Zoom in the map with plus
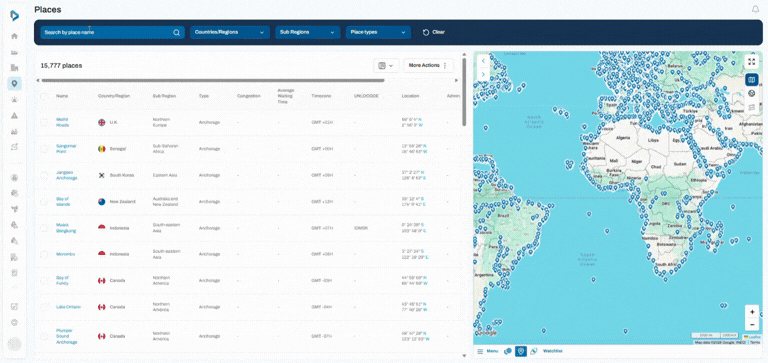This screenshot has height=363, width=768. tap(752, 312)
